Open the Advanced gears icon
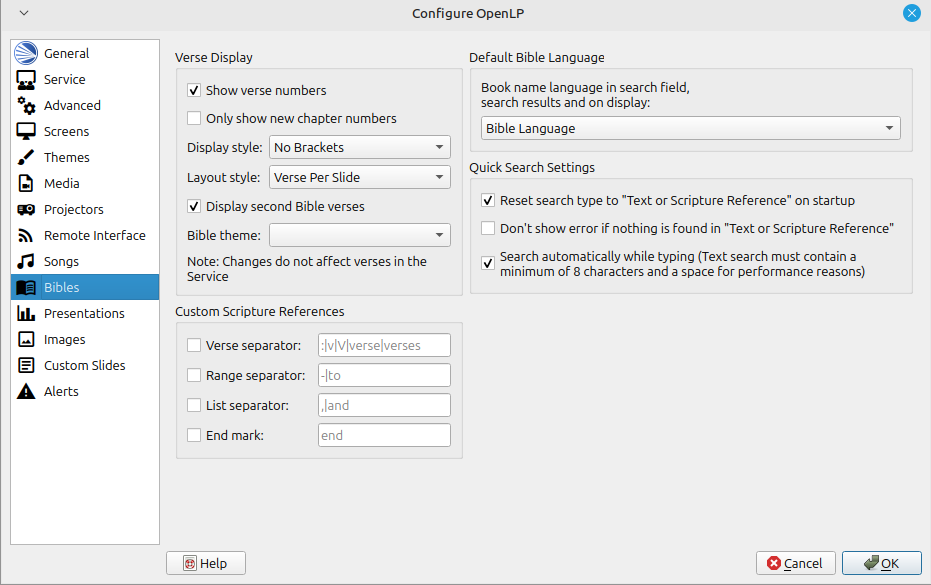The width and height of the screenshot is (931, 585). [26, 106]
